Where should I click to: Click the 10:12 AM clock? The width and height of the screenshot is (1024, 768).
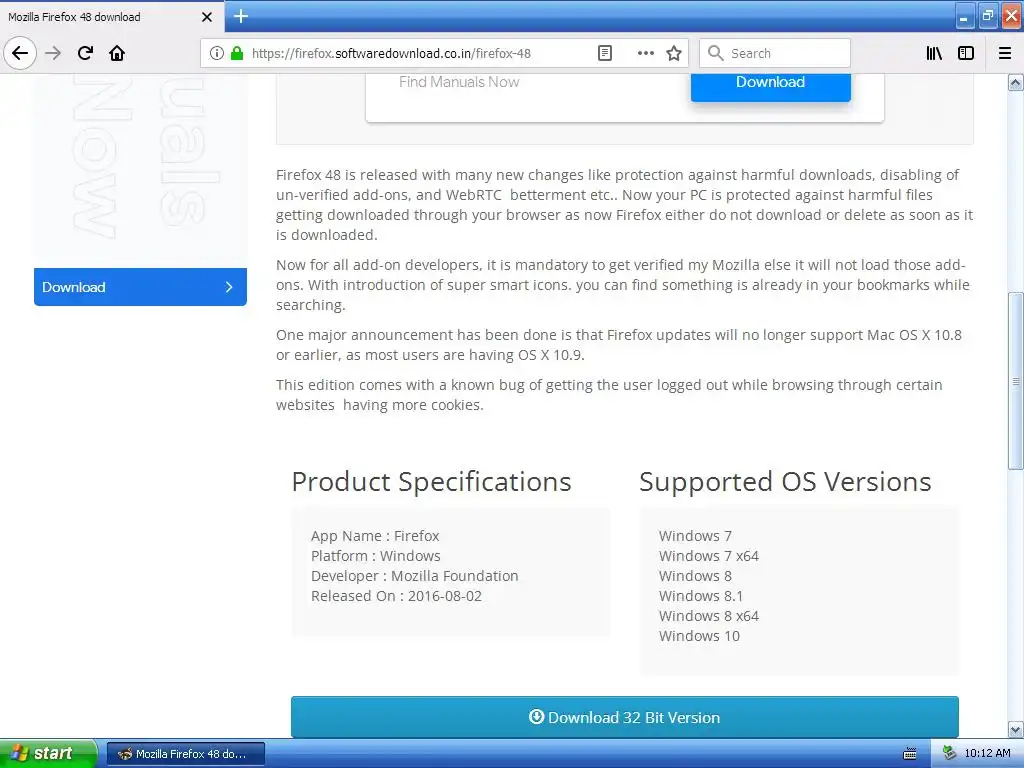987,753
